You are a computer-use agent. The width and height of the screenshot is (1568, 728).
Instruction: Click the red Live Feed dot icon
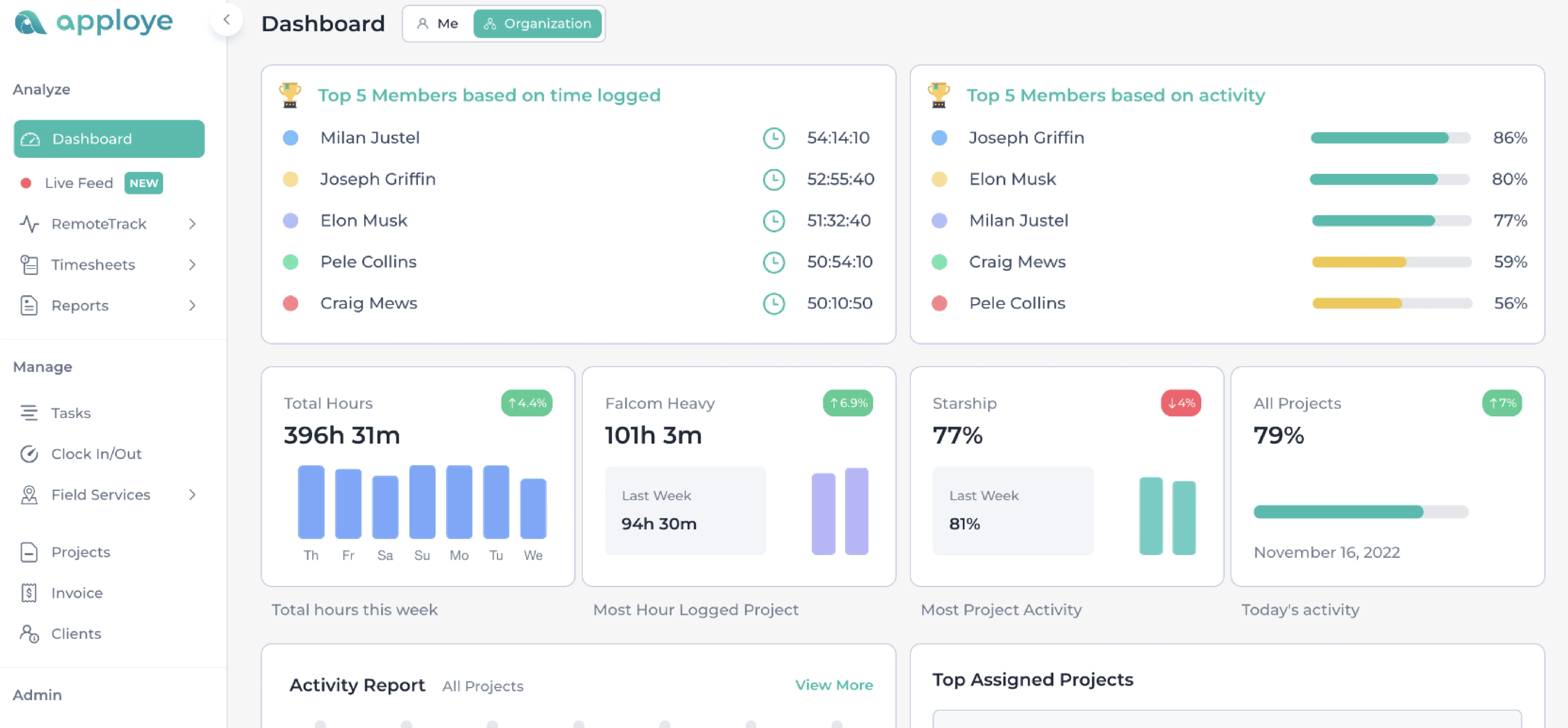pos(26,183)
